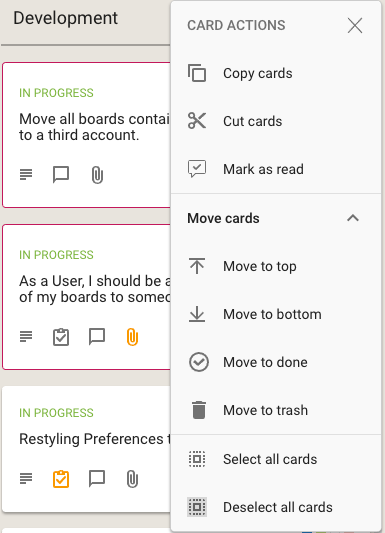Toggle selection of Move all boards card
The image size is (385, 533).
tap(86, 135)
